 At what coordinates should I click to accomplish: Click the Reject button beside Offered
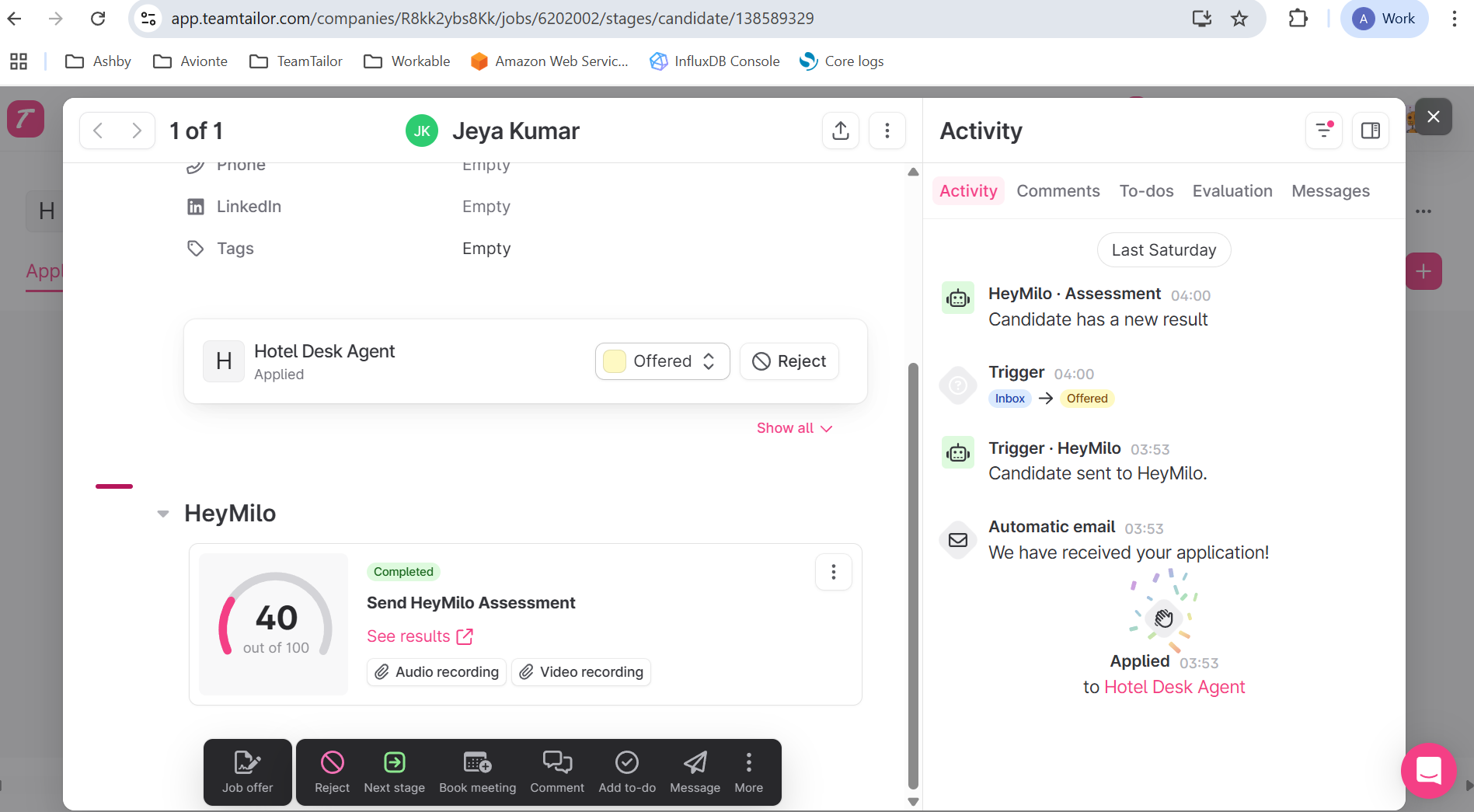[x=789, y=361]
